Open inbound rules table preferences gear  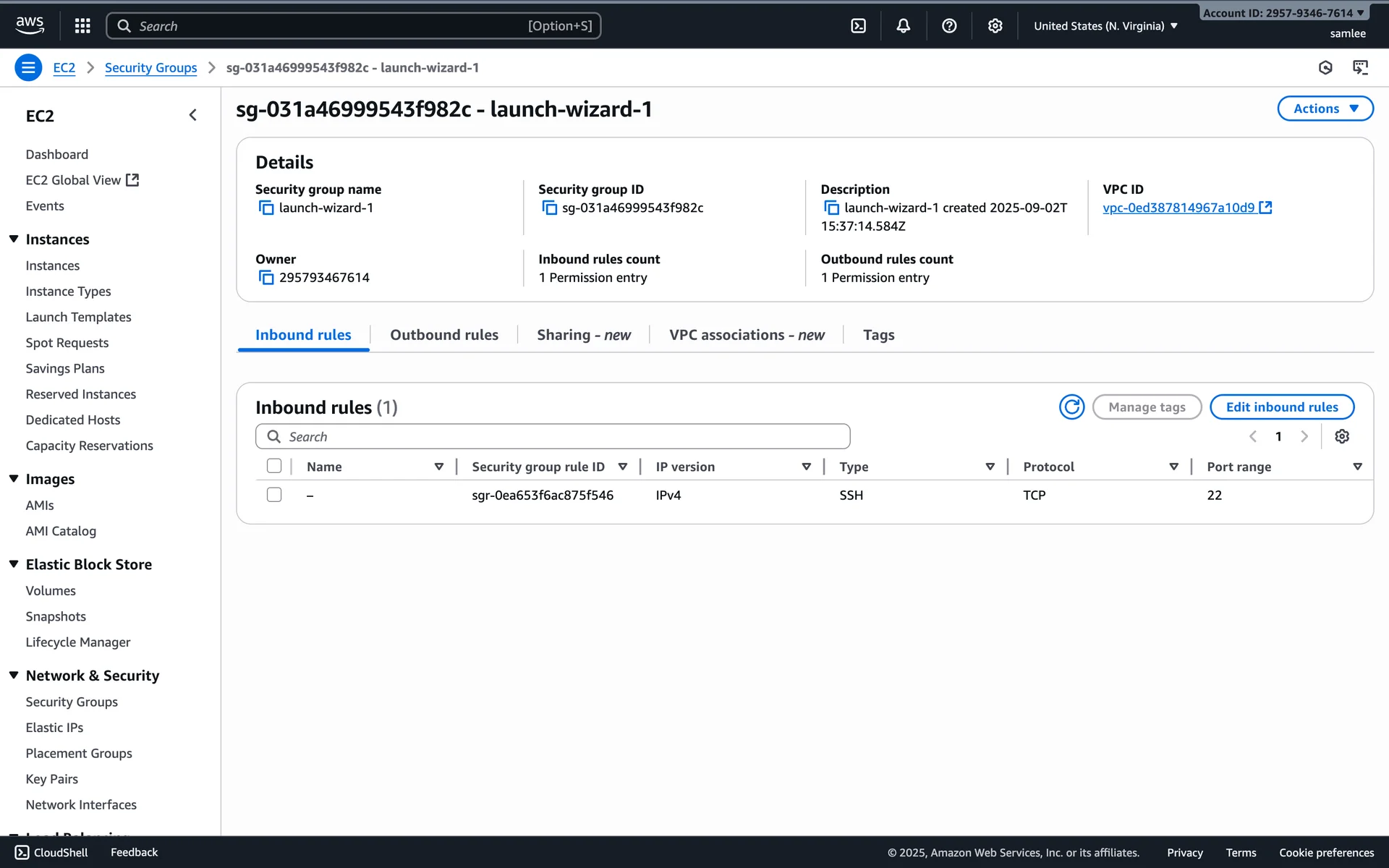1342,436
